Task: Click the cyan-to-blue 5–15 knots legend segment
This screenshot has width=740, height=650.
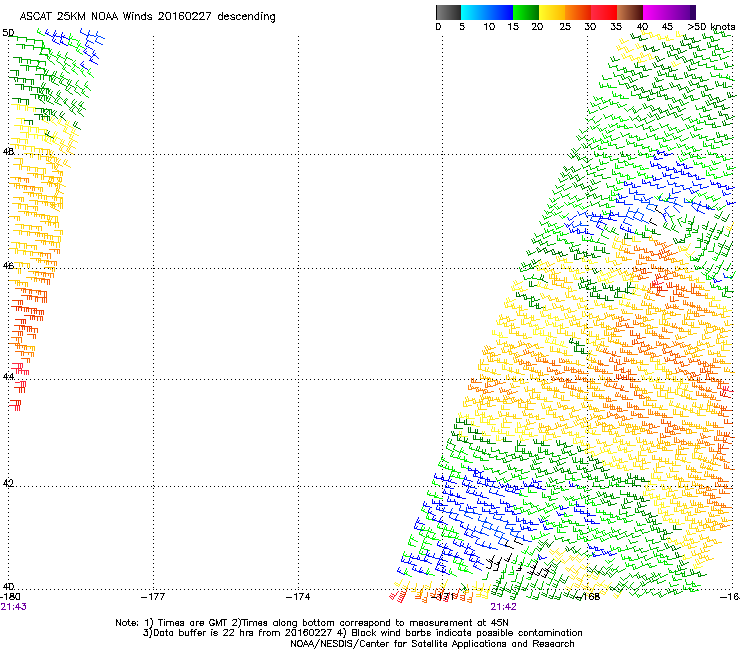Action: [487, 12]
